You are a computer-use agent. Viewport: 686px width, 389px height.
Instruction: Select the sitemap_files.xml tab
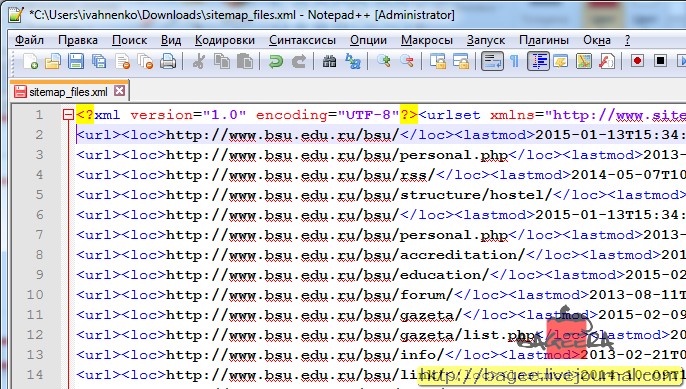tap(68, 92)
